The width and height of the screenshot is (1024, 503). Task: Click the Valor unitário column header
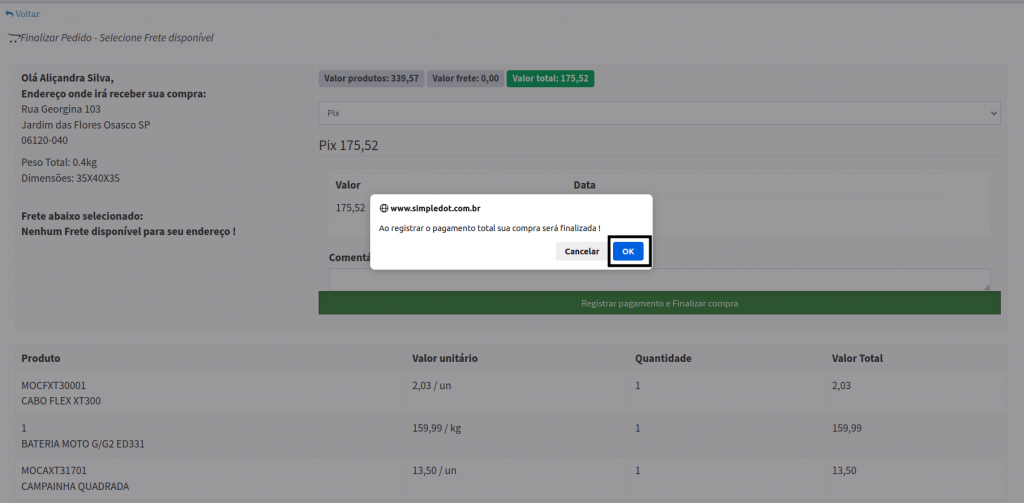pos(444,358)
